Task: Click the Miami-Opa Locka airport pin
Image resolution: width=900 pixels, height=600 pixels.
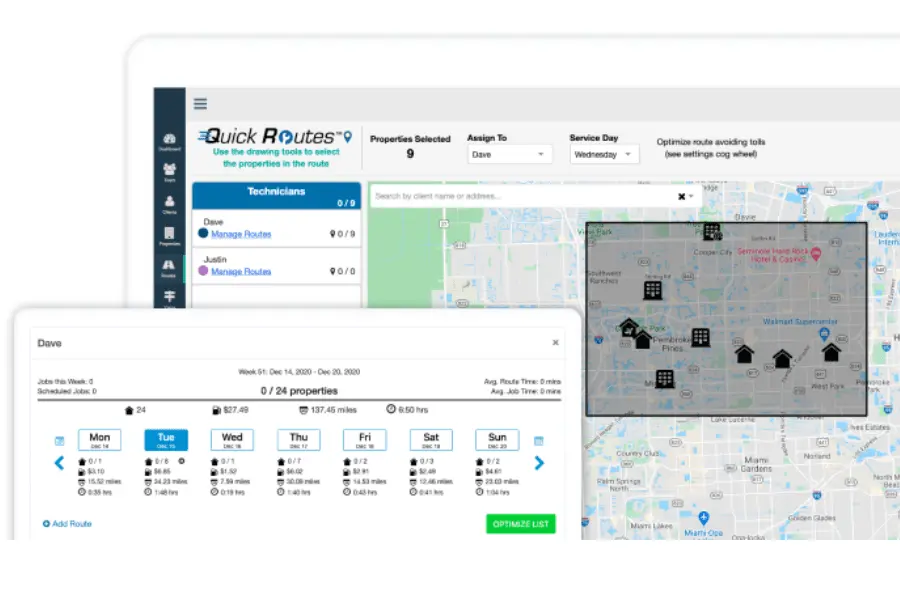Action: [x=704, y=517]
